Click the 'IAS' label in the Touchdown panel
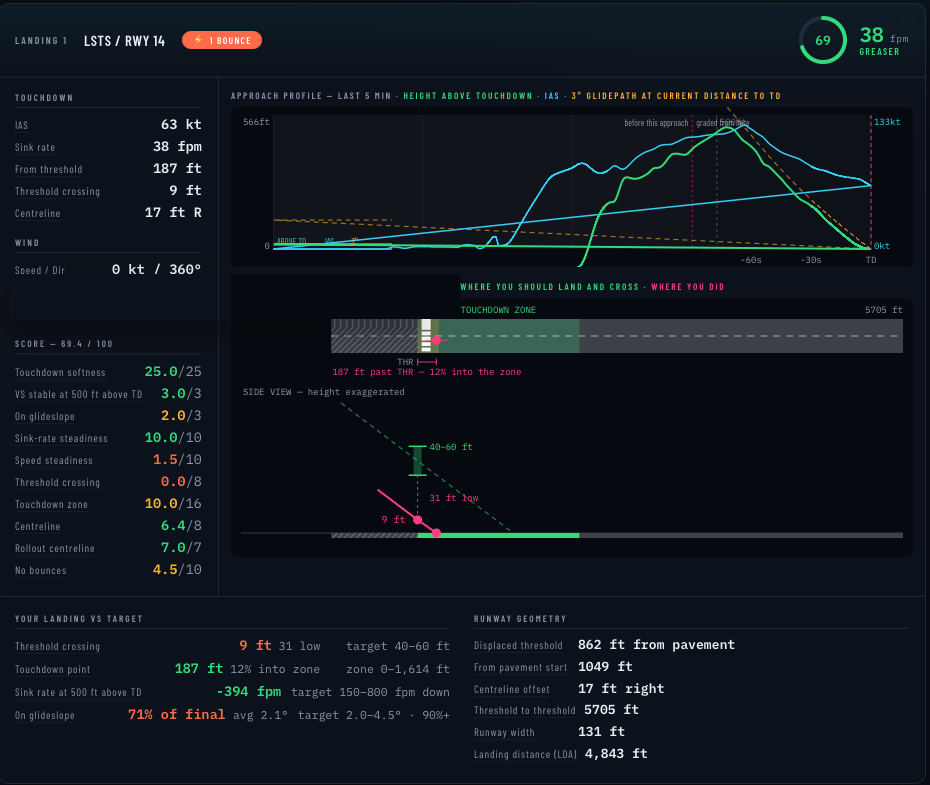This screenshot has height=785, width=930. [x=21, y=125]
